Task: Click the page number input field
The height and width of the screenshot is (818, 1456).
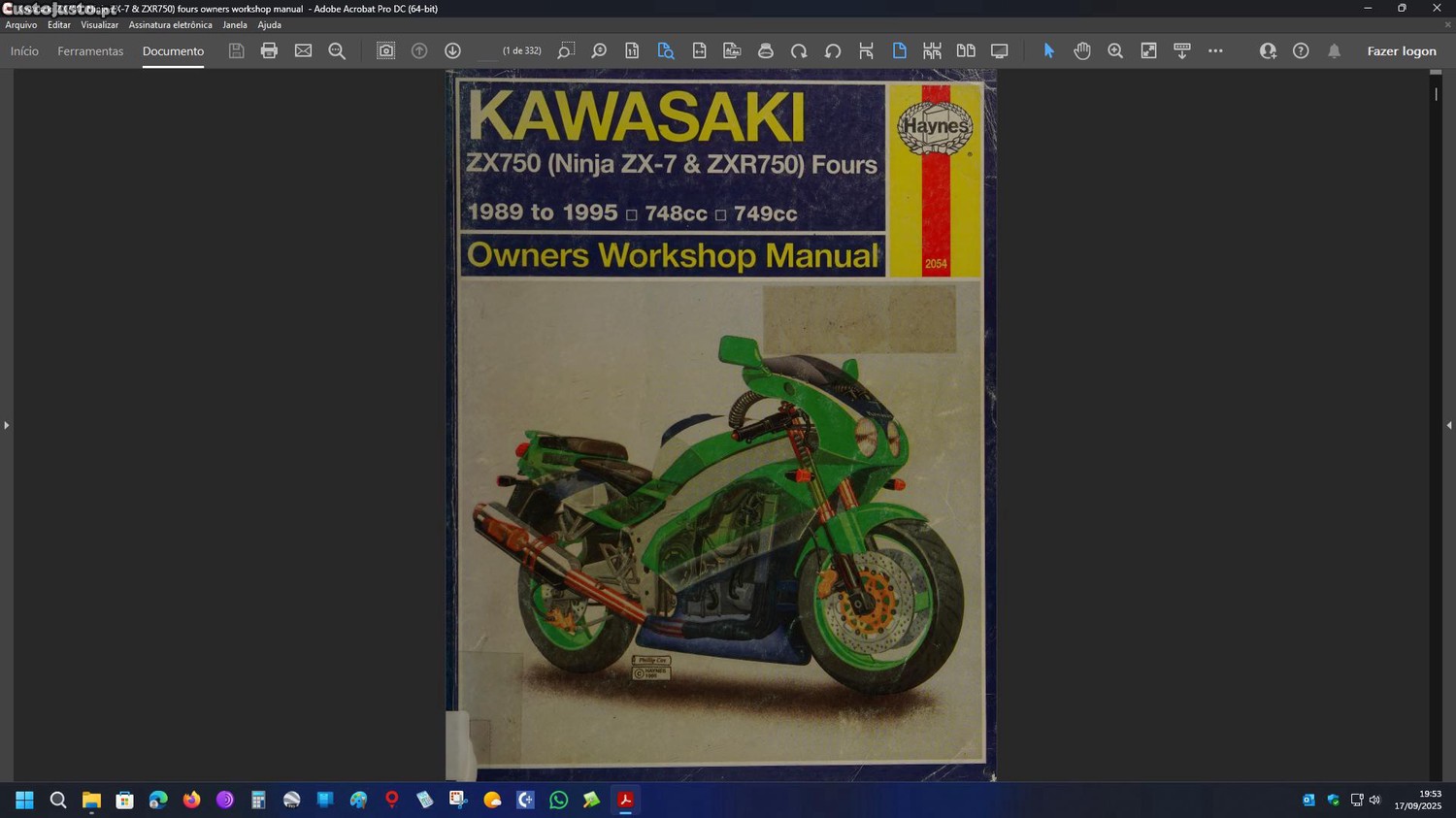Action: (x=487, y=50)
